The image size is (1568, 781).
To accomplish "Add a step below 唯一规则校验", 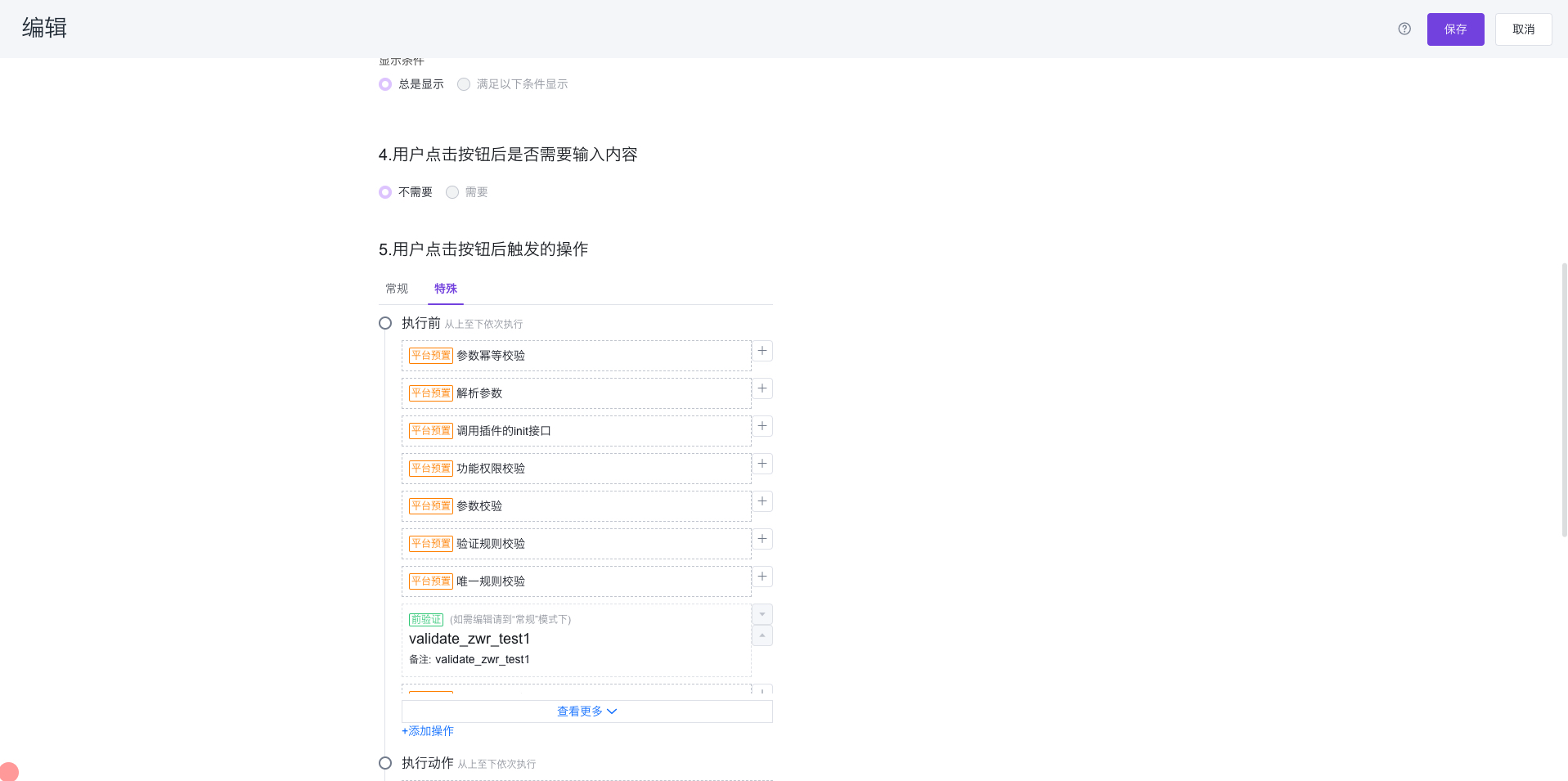I will click(762, 577).
